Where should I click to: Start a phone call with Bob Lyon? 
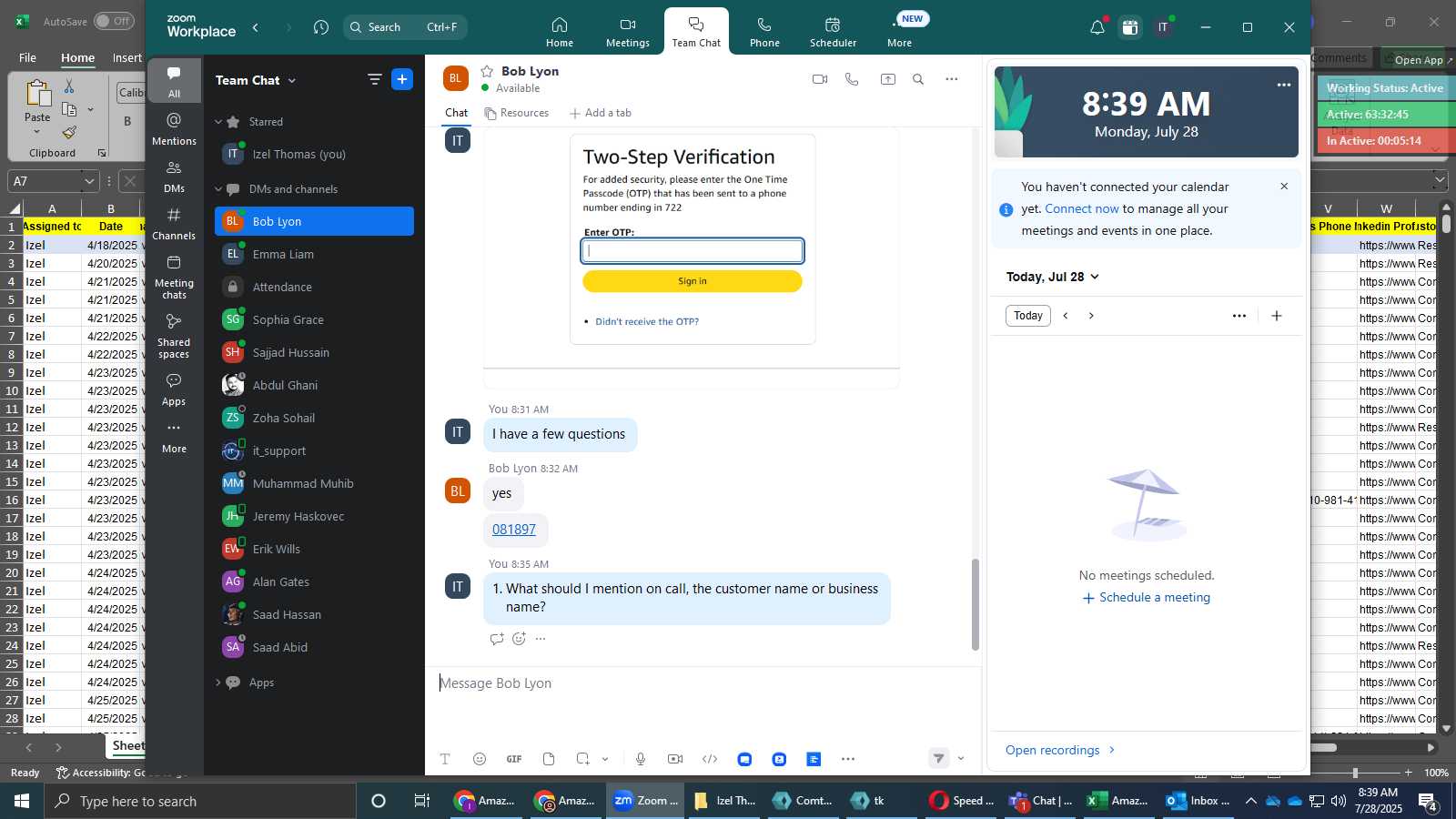click(852, 79)
